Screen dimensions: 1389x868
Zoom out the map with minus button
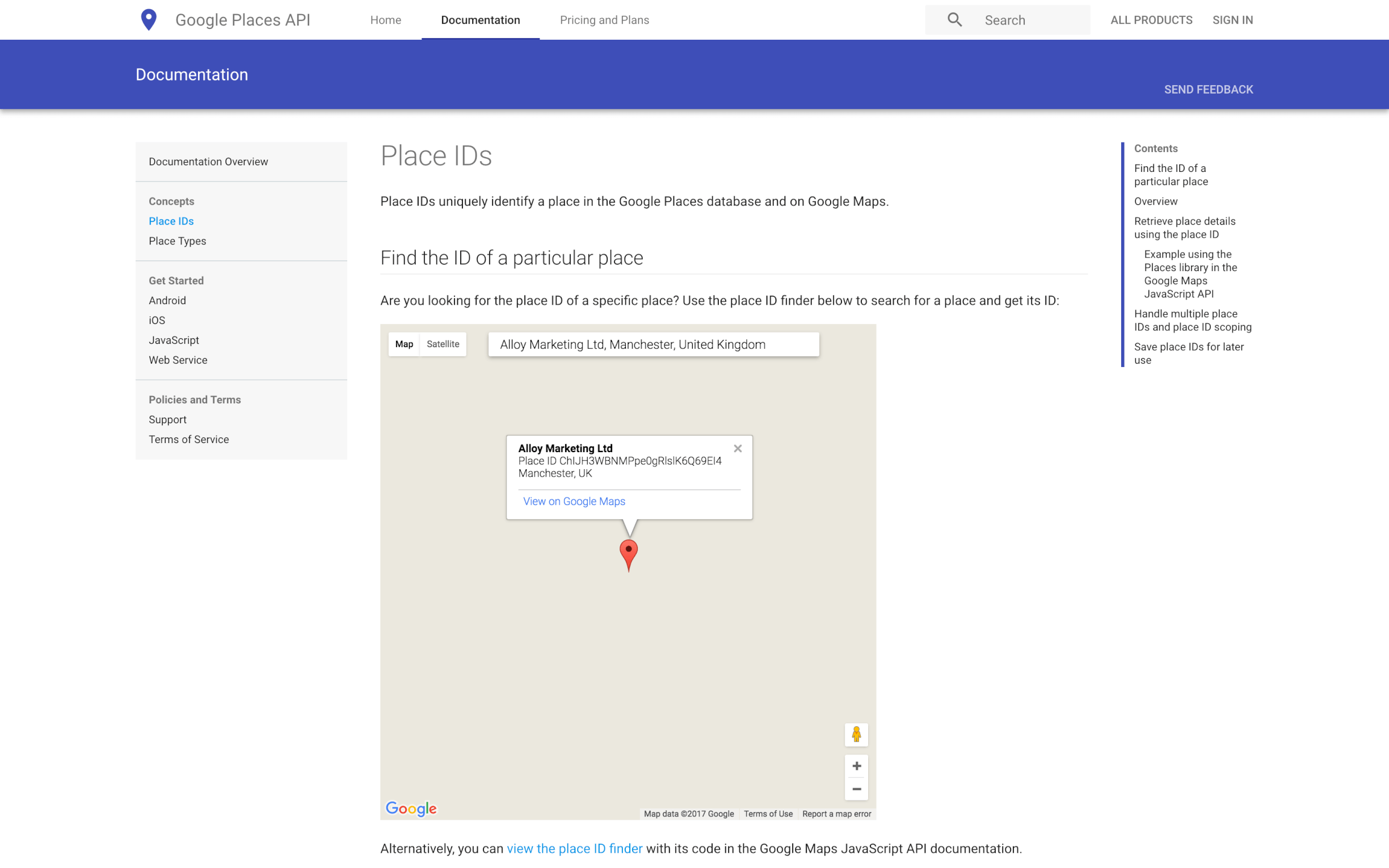point(856,789)
